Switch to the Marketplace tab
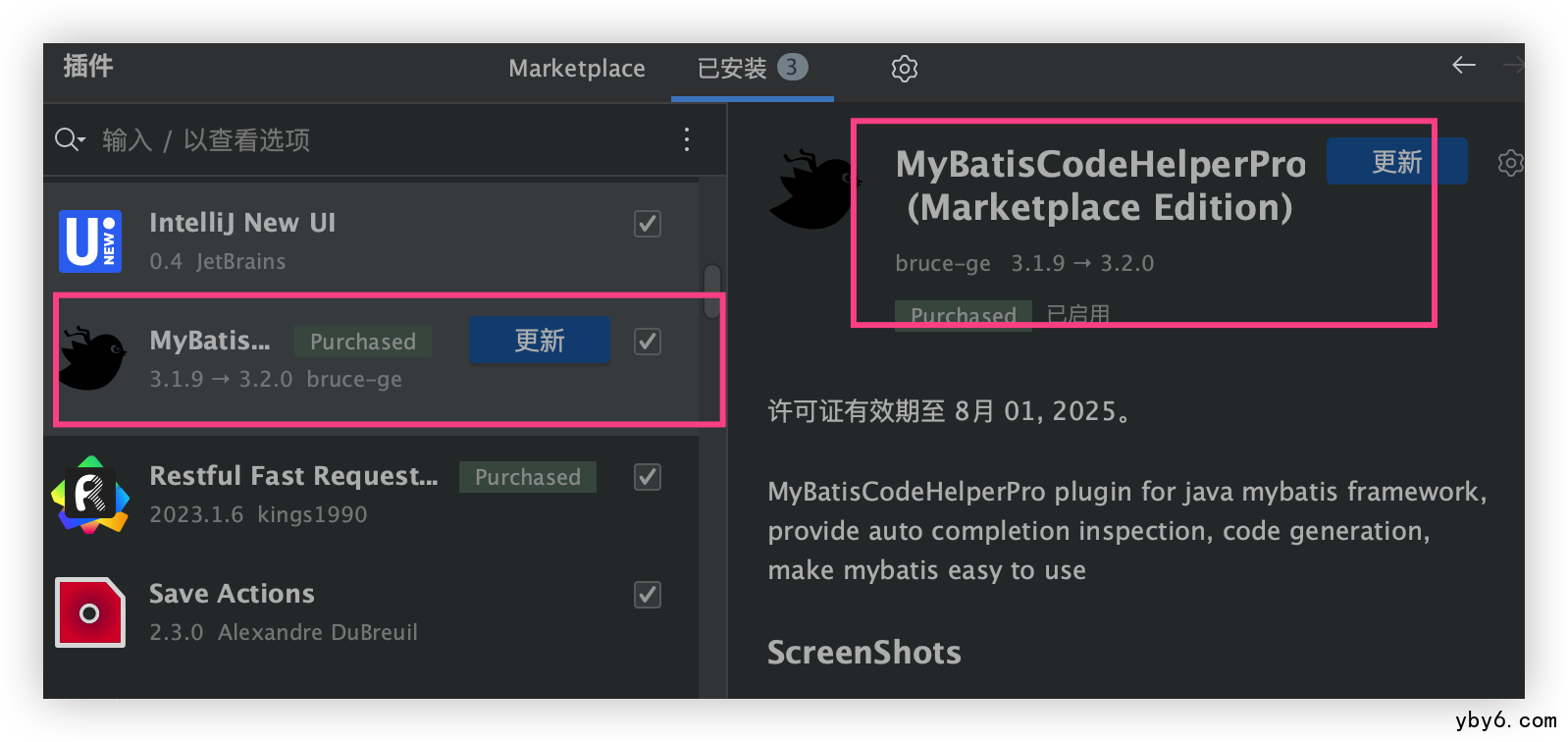The width and height of the screenshot is (1568, 742). tap(577, 69)
